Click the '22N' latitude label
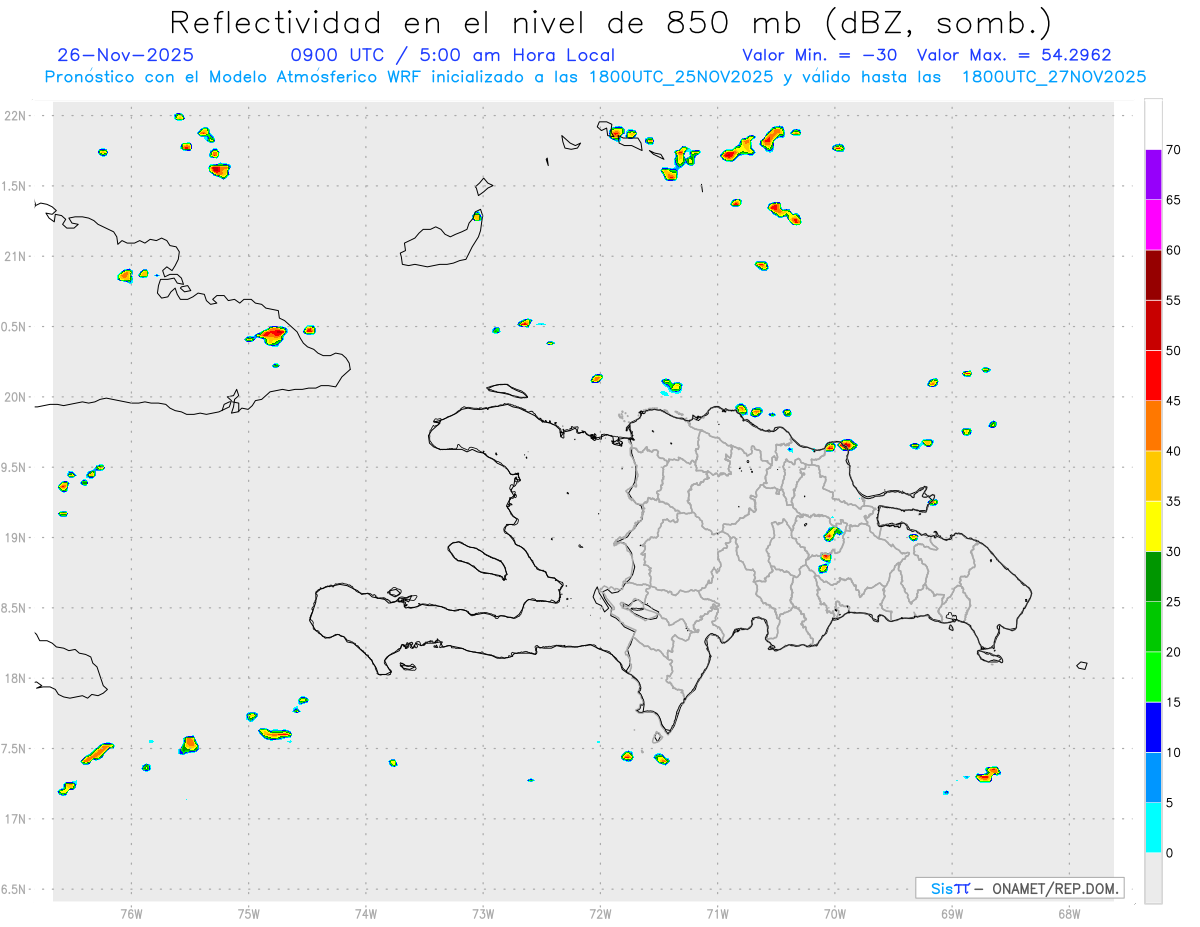Image resolution: width=1200 pixels, height=927 pixels. [15, 116]
